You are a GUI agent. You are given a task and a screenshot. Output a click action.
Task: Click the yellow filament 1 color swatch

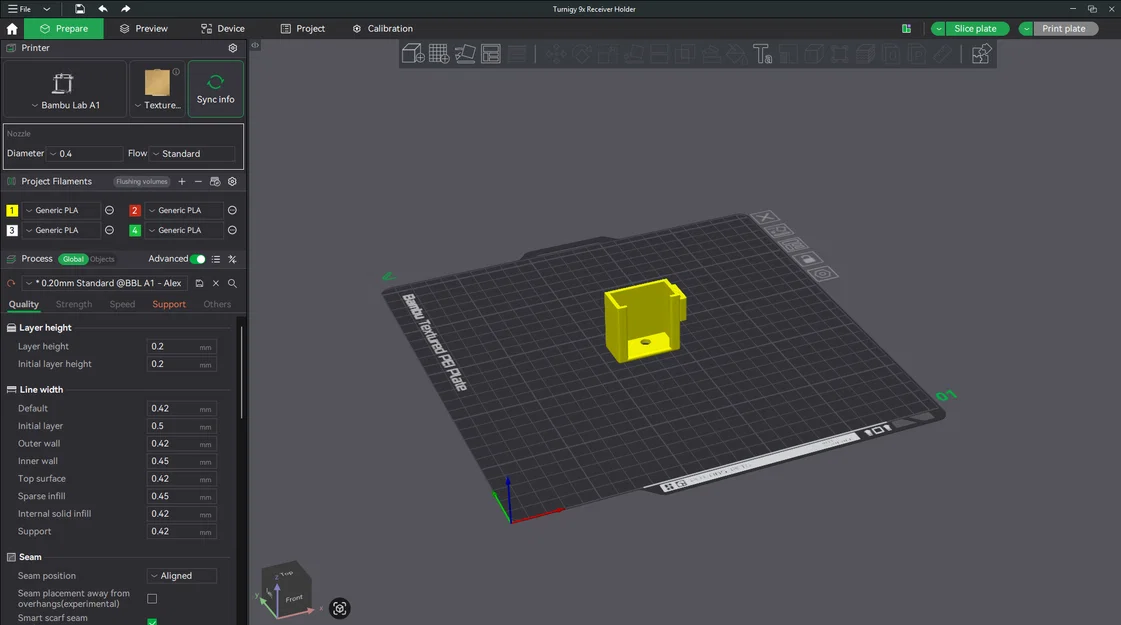[12, 211]
